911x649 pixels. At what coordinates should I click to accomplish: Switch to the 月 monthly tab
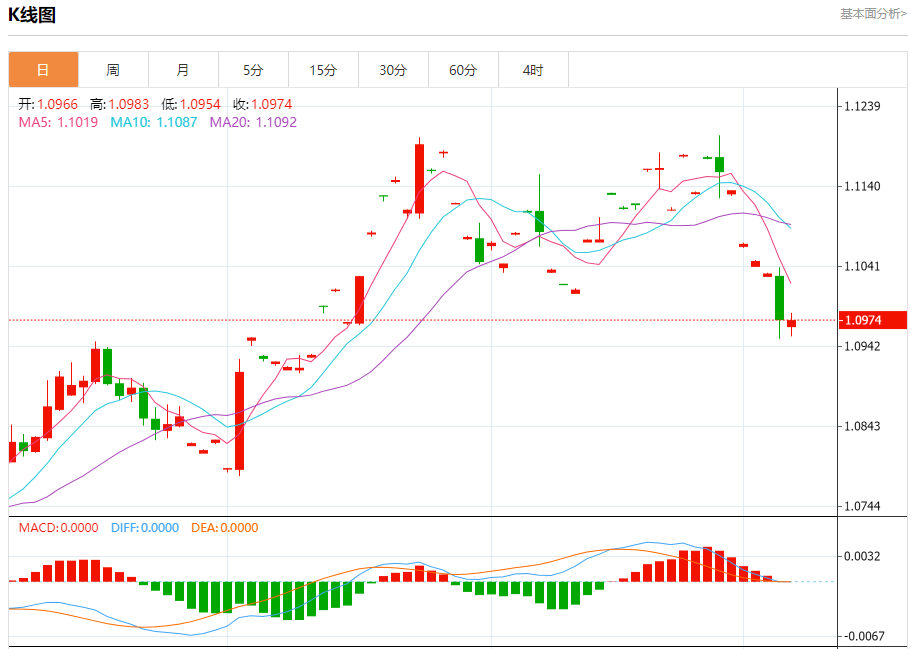[x=183, y=70]
